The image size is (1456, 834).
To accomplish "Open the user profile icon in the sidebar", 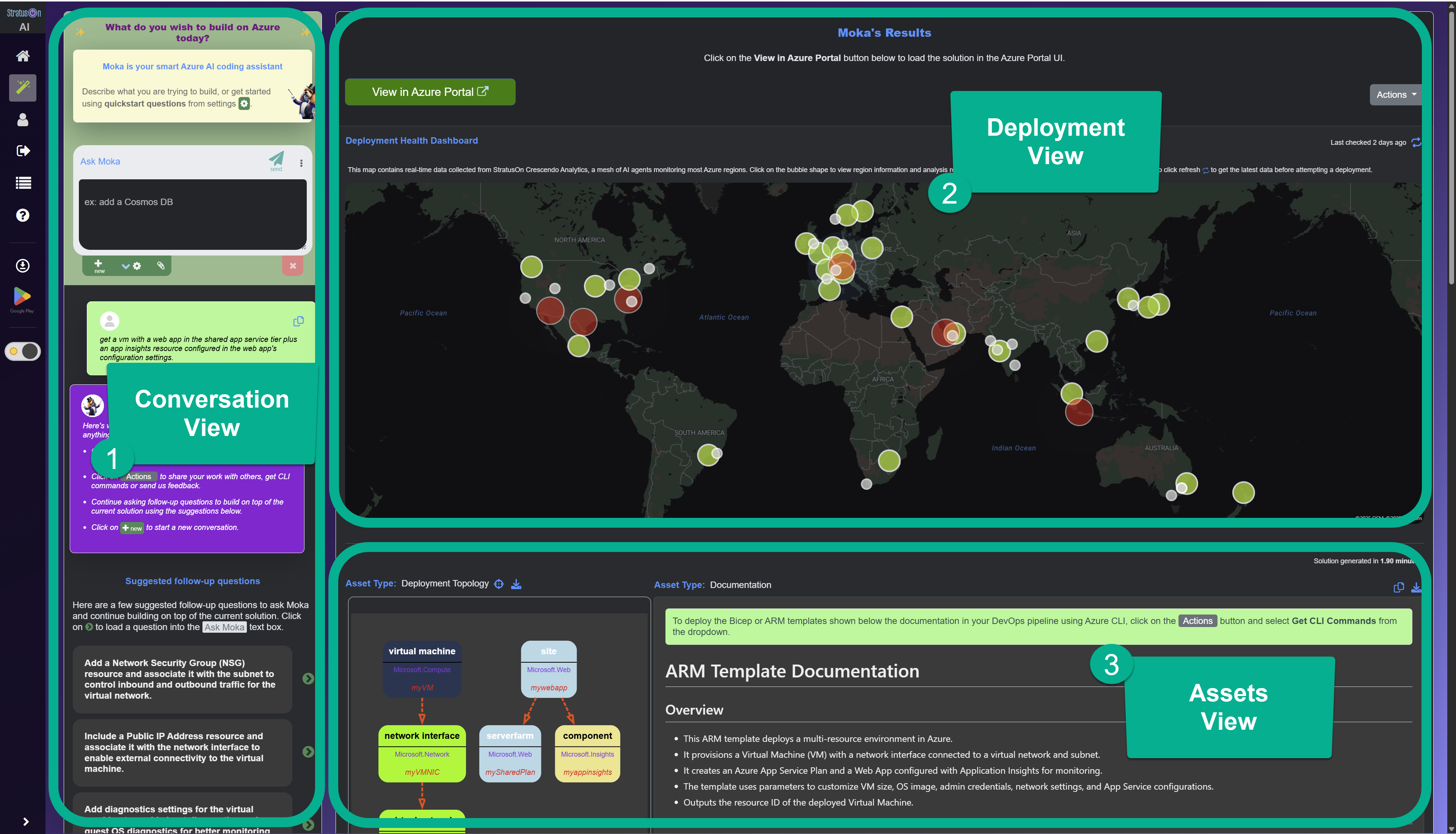I will coord(23,119).
